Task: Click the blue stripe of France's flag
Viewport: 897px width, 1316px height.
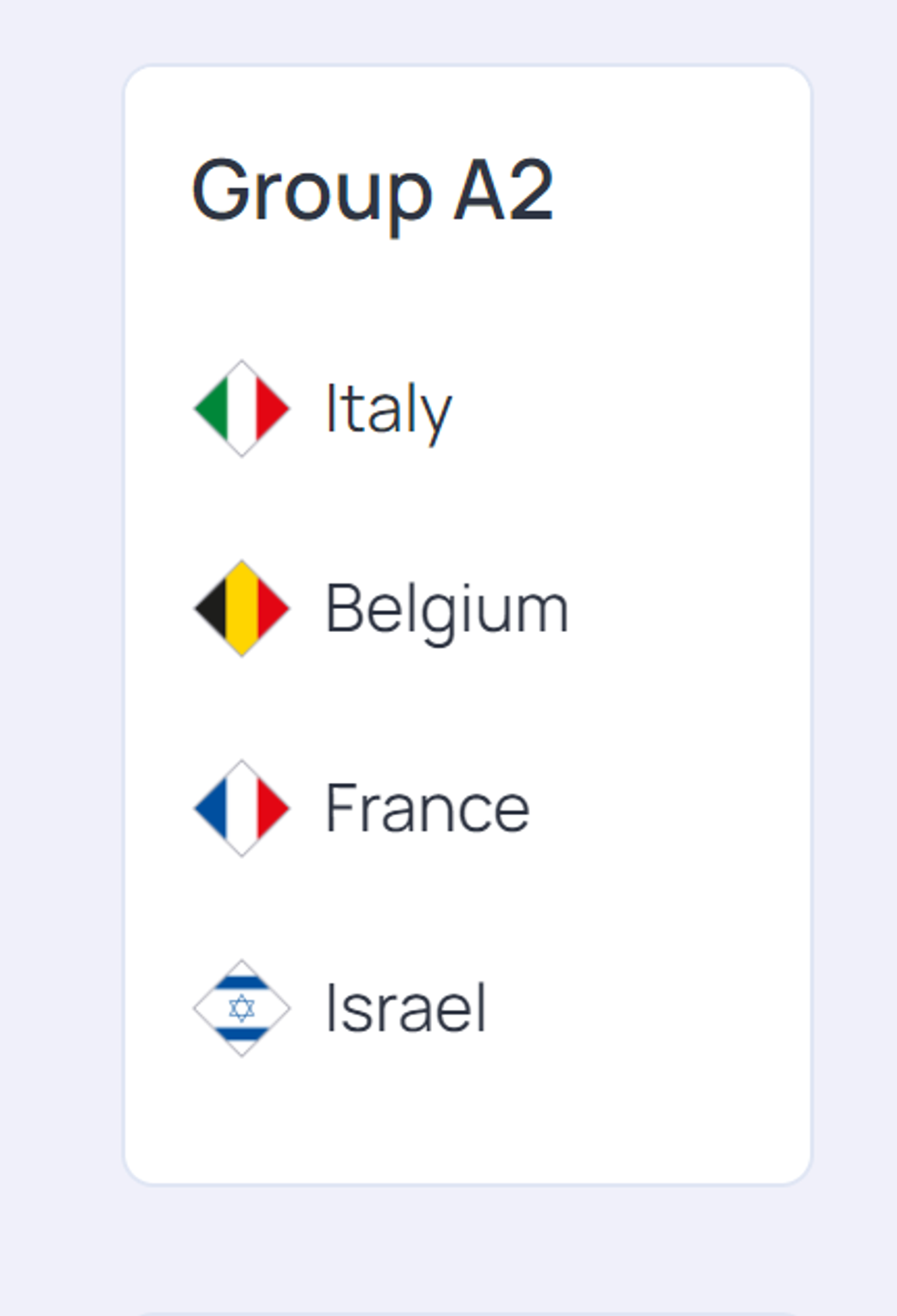Action: coord(212,808)
